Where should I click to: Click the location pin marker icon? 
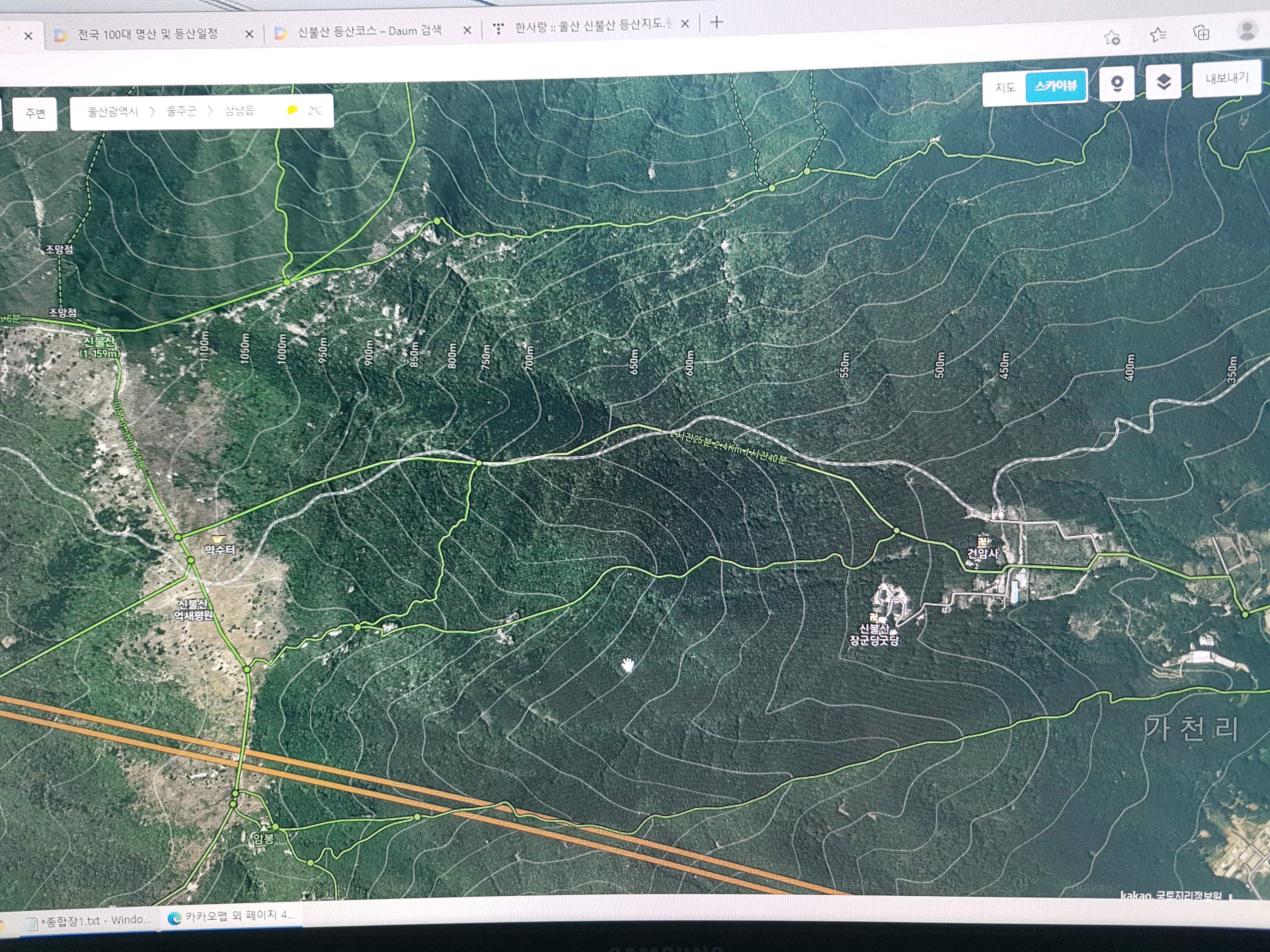click(x=1116, y=84)
